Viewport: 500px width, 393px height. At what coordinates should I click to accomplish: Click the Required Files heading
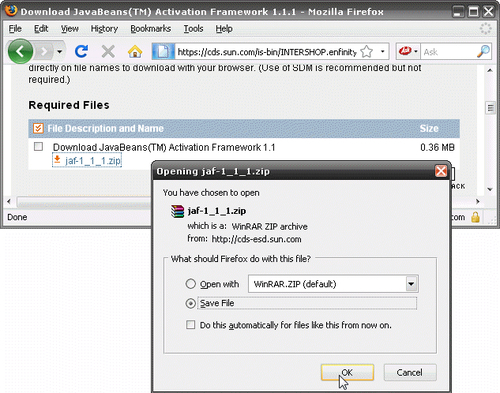click(69, 105)
